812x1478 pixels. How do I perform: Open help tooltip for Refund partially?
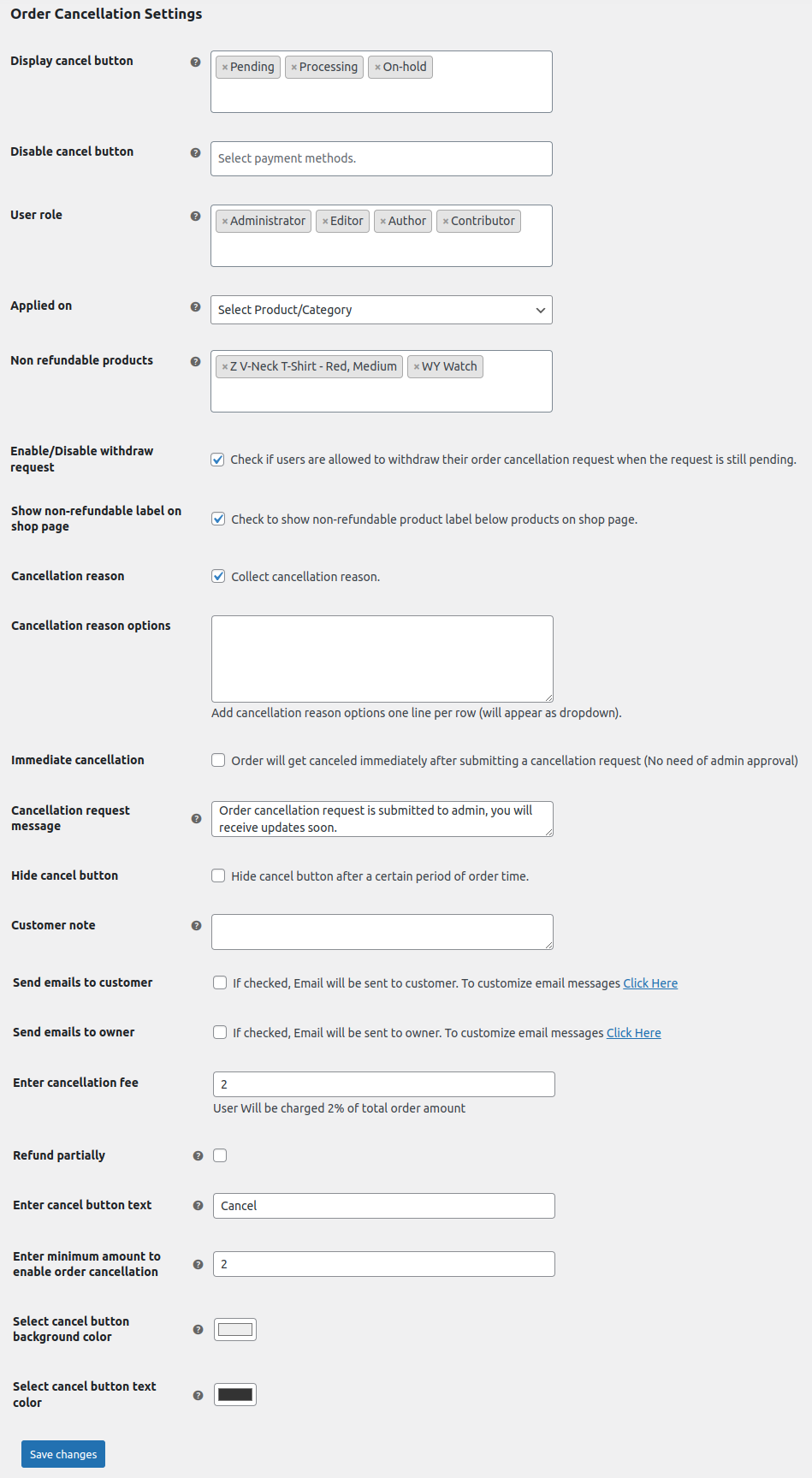coord(196,1155)
